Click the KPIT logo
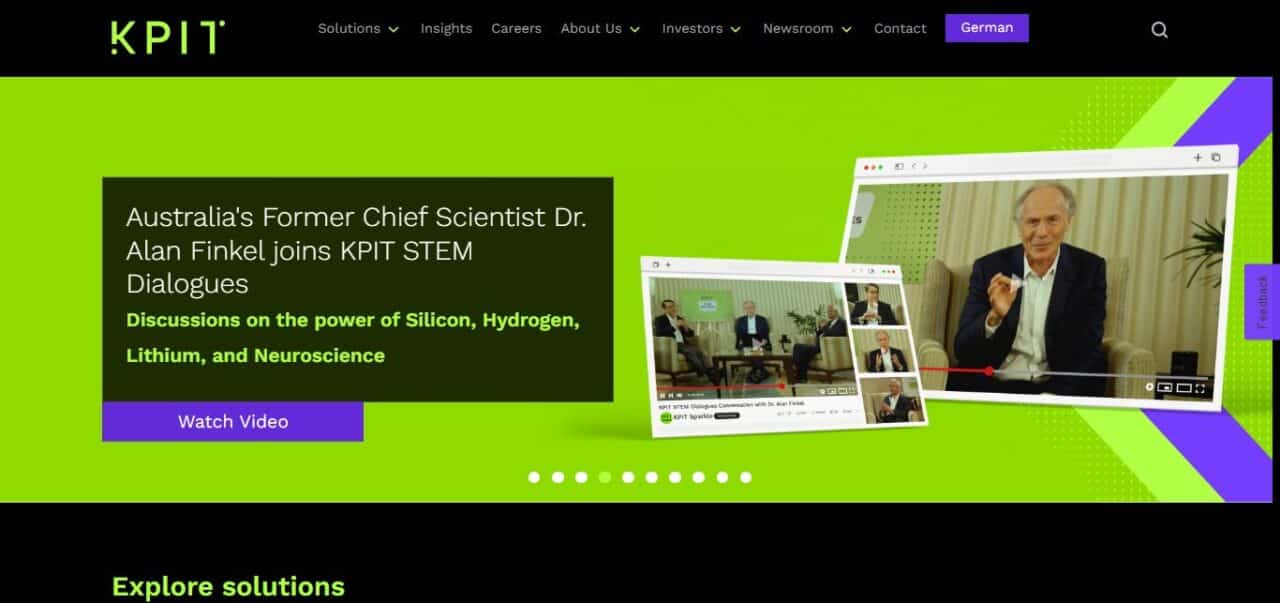This screenshot has width=1280, height=603. click(x=168, y=36)
